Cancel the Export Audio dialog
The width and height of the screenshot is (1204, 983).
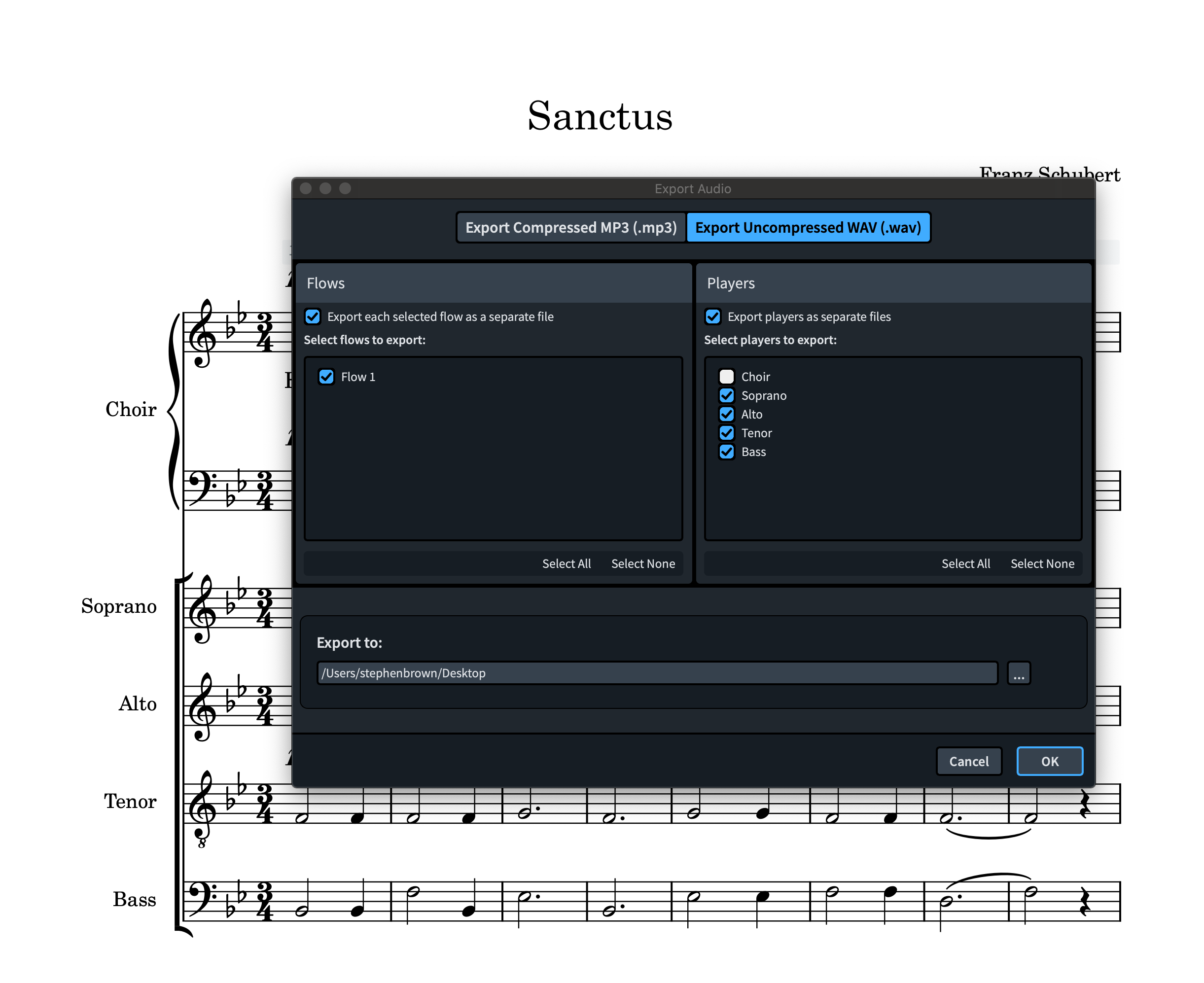click(968, 761)
